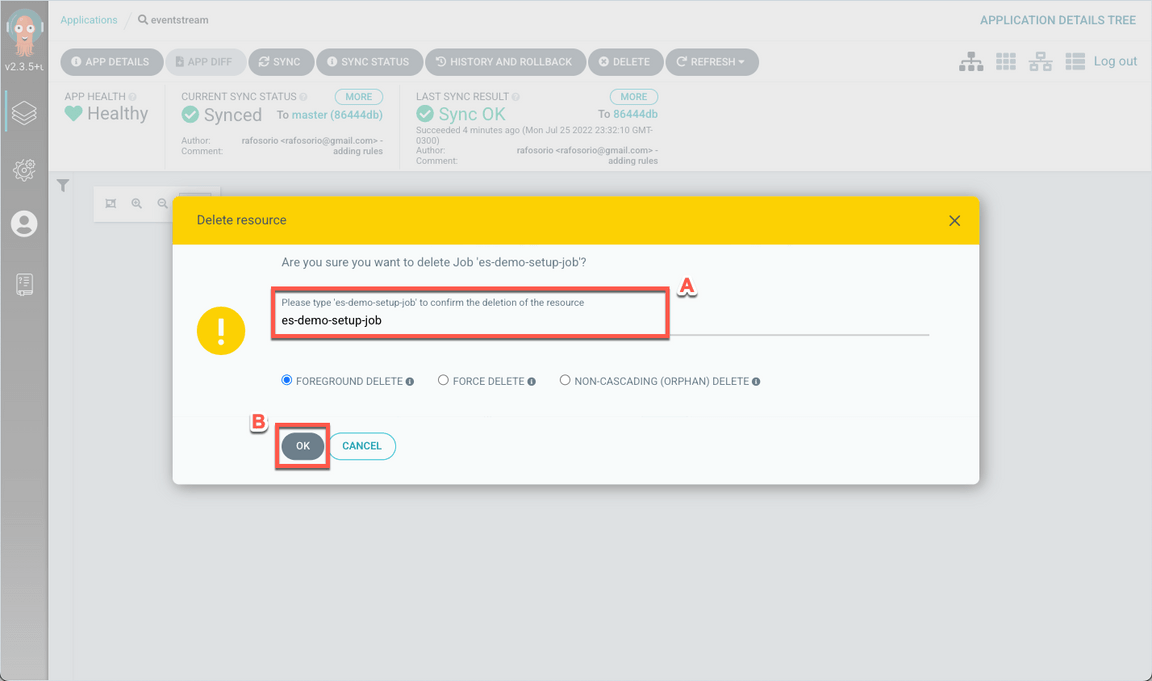Image resolution: width=1152 pixels, height=681 pixels.
Task: Close the Delete resource dialog
Action: [x=954, y=221]
